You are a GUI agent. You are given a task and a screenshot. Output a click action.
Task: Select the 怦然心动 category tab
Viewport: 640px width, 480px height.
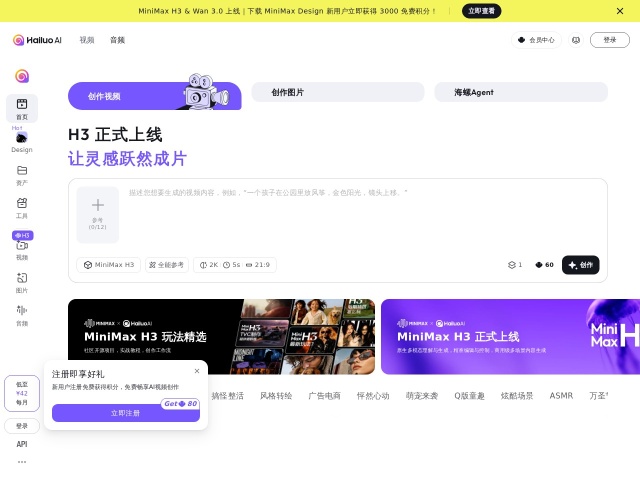coord(373,396)
